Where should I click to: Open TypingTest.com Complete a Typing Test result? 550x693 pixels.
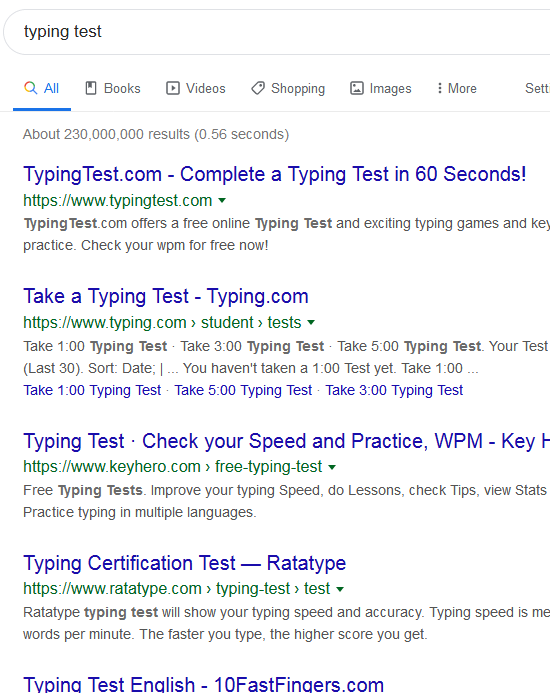click(275, 174)
